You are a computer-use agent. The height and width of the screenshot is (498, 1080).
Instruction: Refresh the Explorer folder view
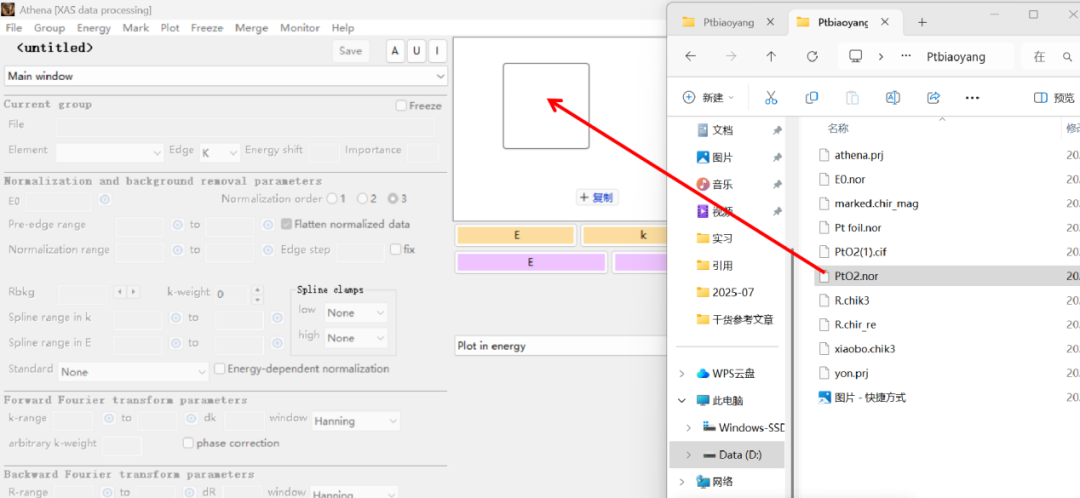point(812,56)
